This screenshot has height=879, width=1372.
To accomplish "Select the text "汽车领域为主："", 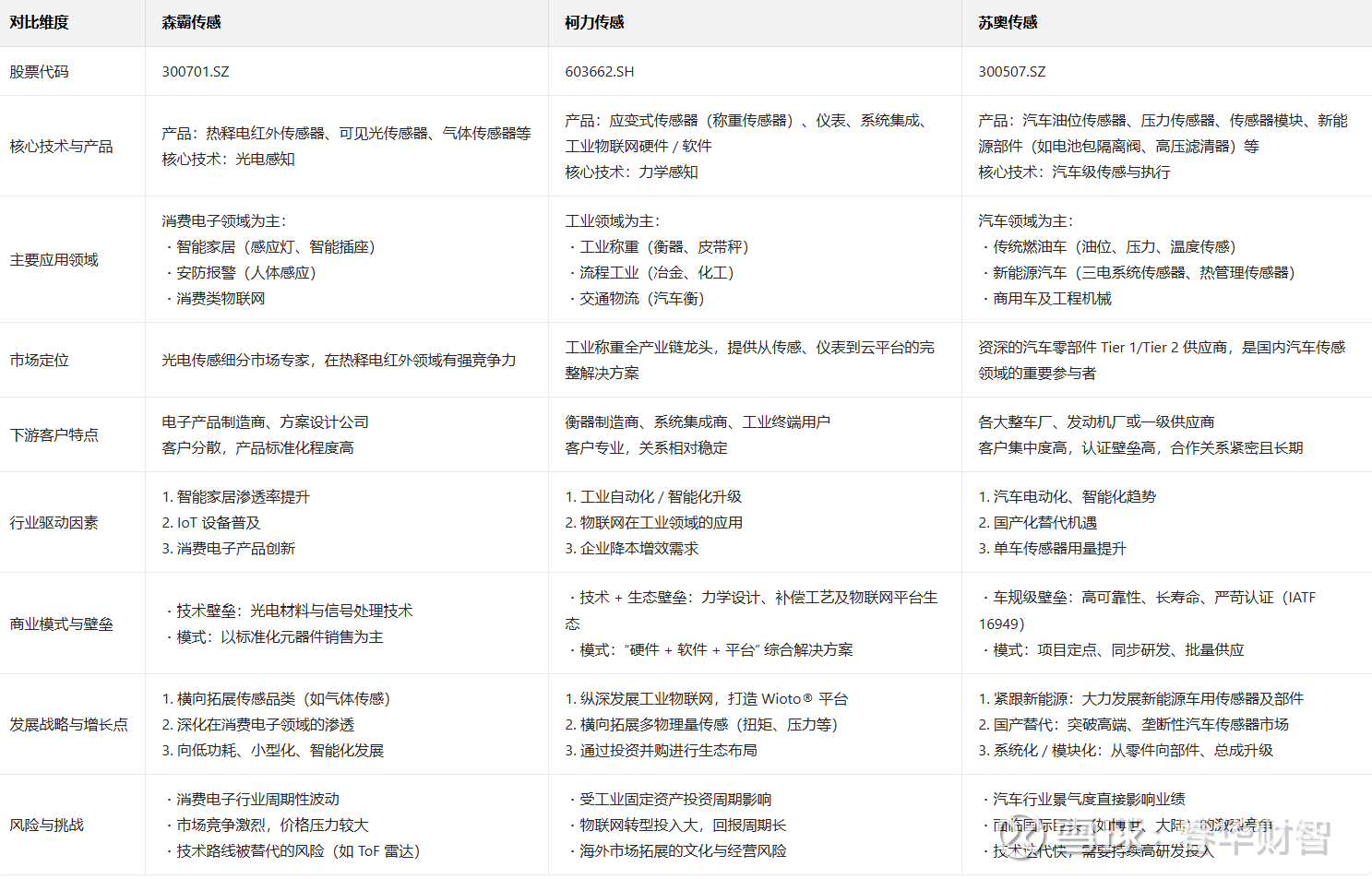I will 1026,221.
